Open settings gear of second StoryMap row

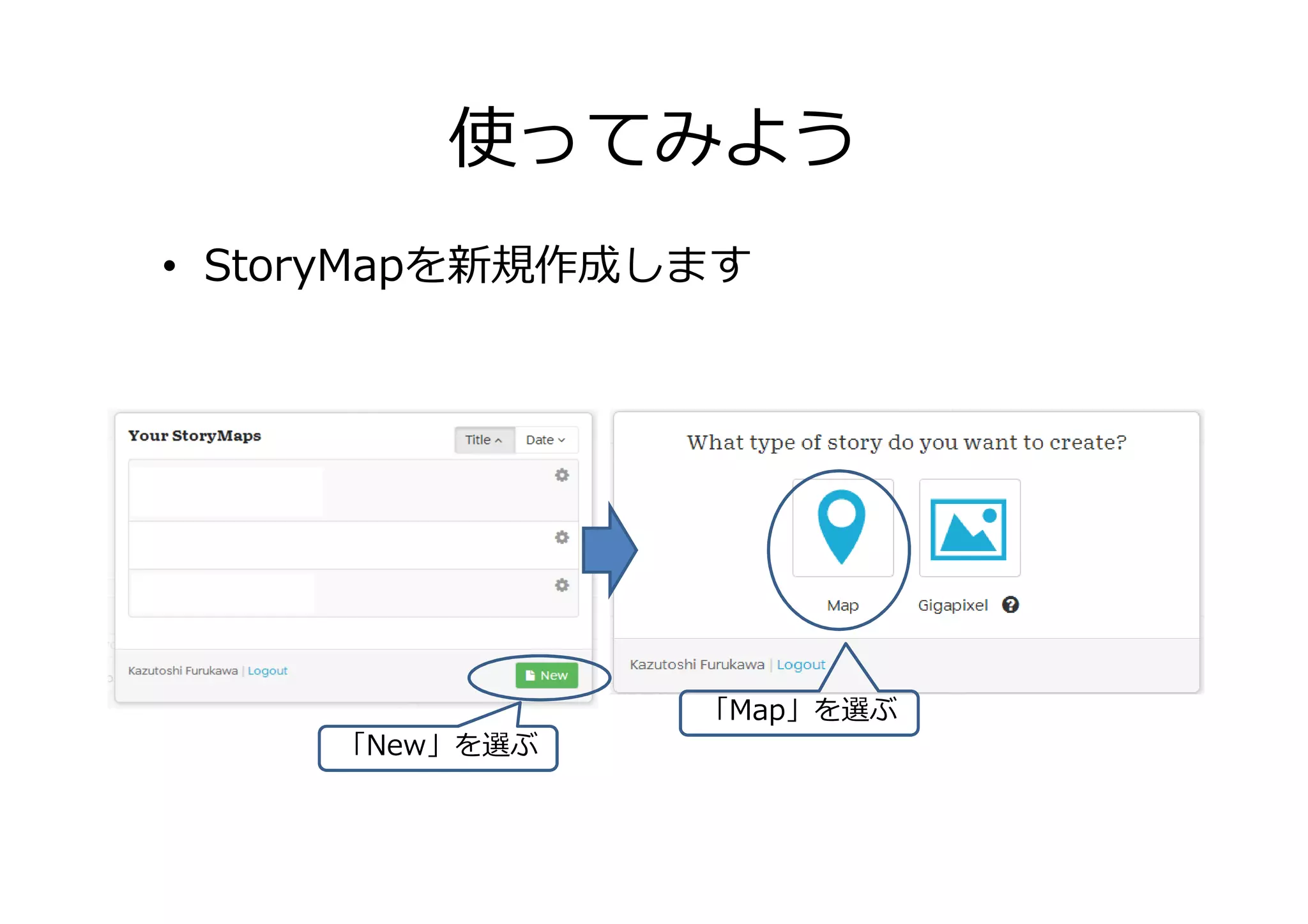(561, 537)
